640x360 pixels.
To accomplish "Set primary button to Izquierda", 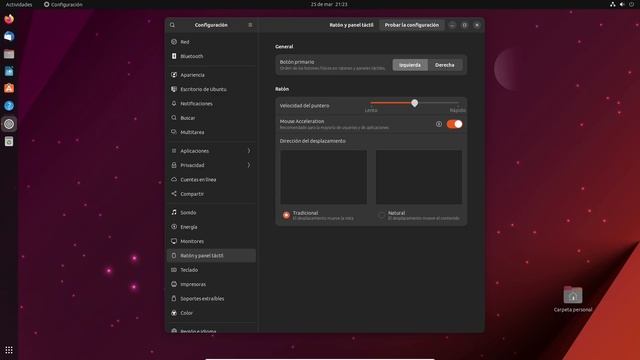I will click(x=410, y=65).
